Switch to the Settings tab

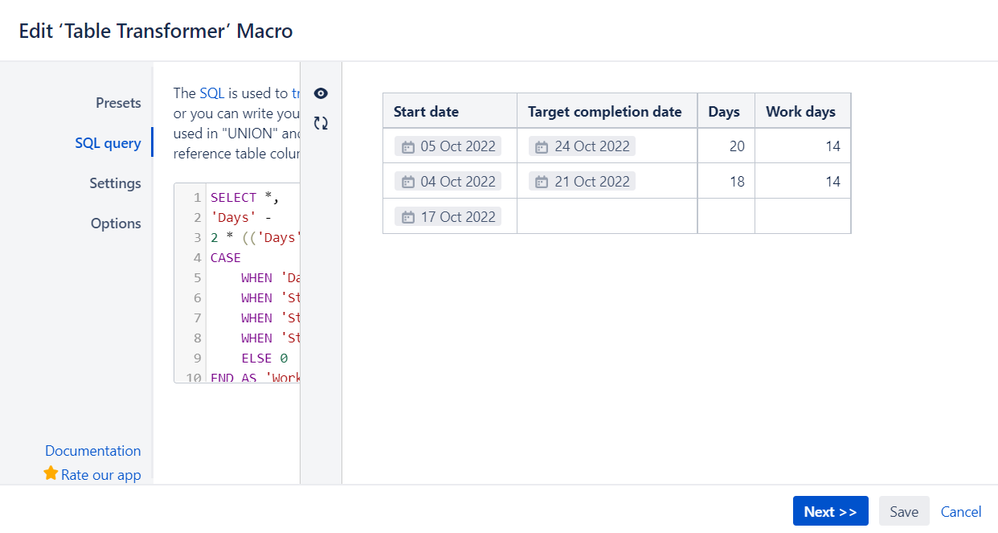tap(115, 183)
